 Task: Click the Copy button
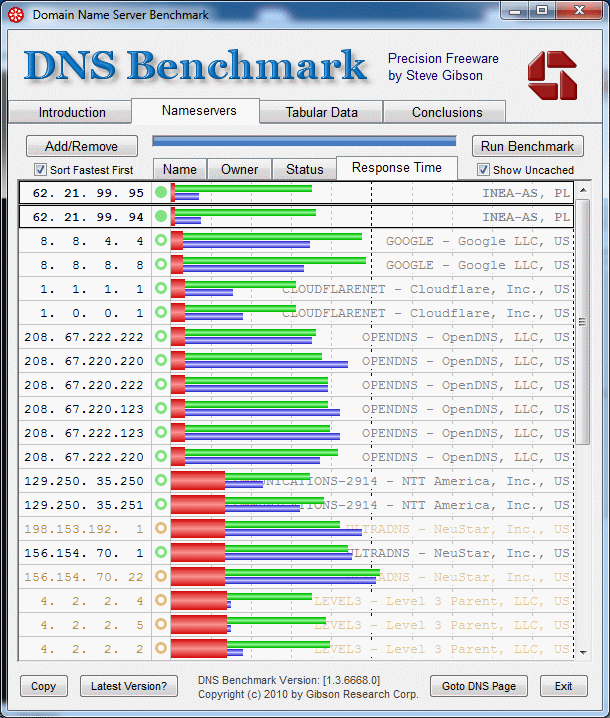click(x=44, y=686)
